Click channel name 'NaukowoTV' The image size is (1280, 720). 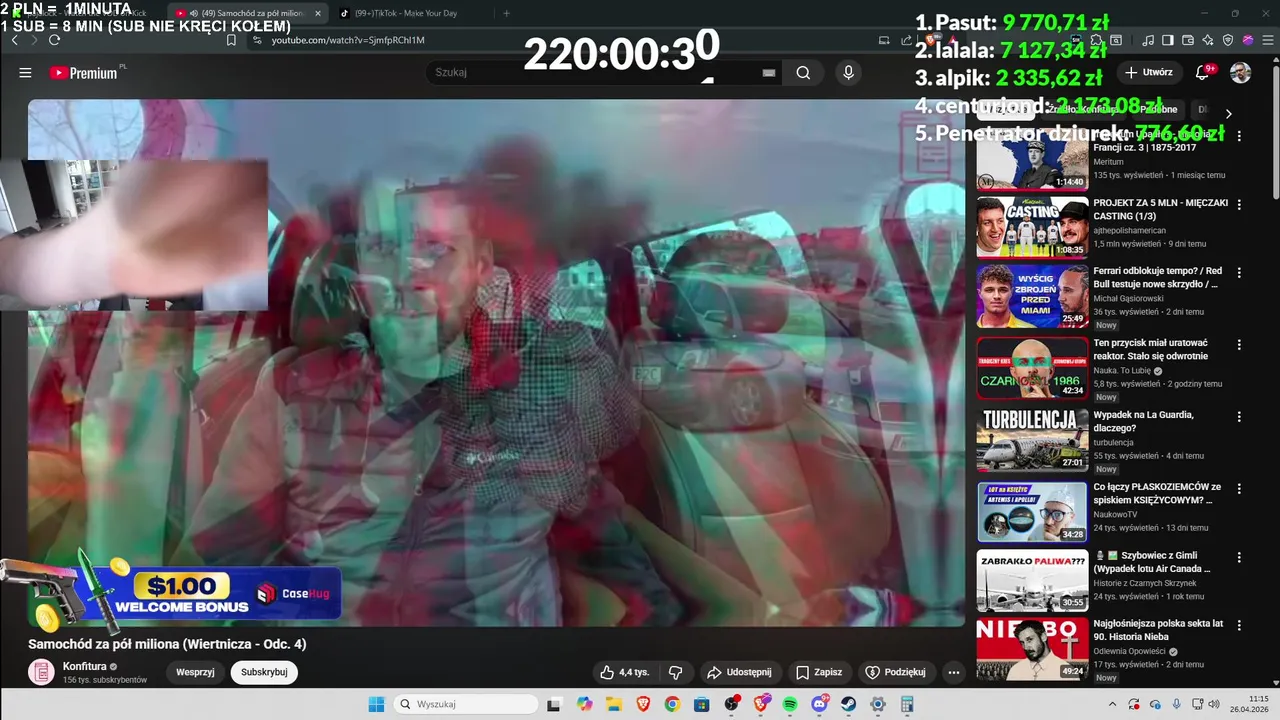pyautogui.click(x=1115, y=514)
